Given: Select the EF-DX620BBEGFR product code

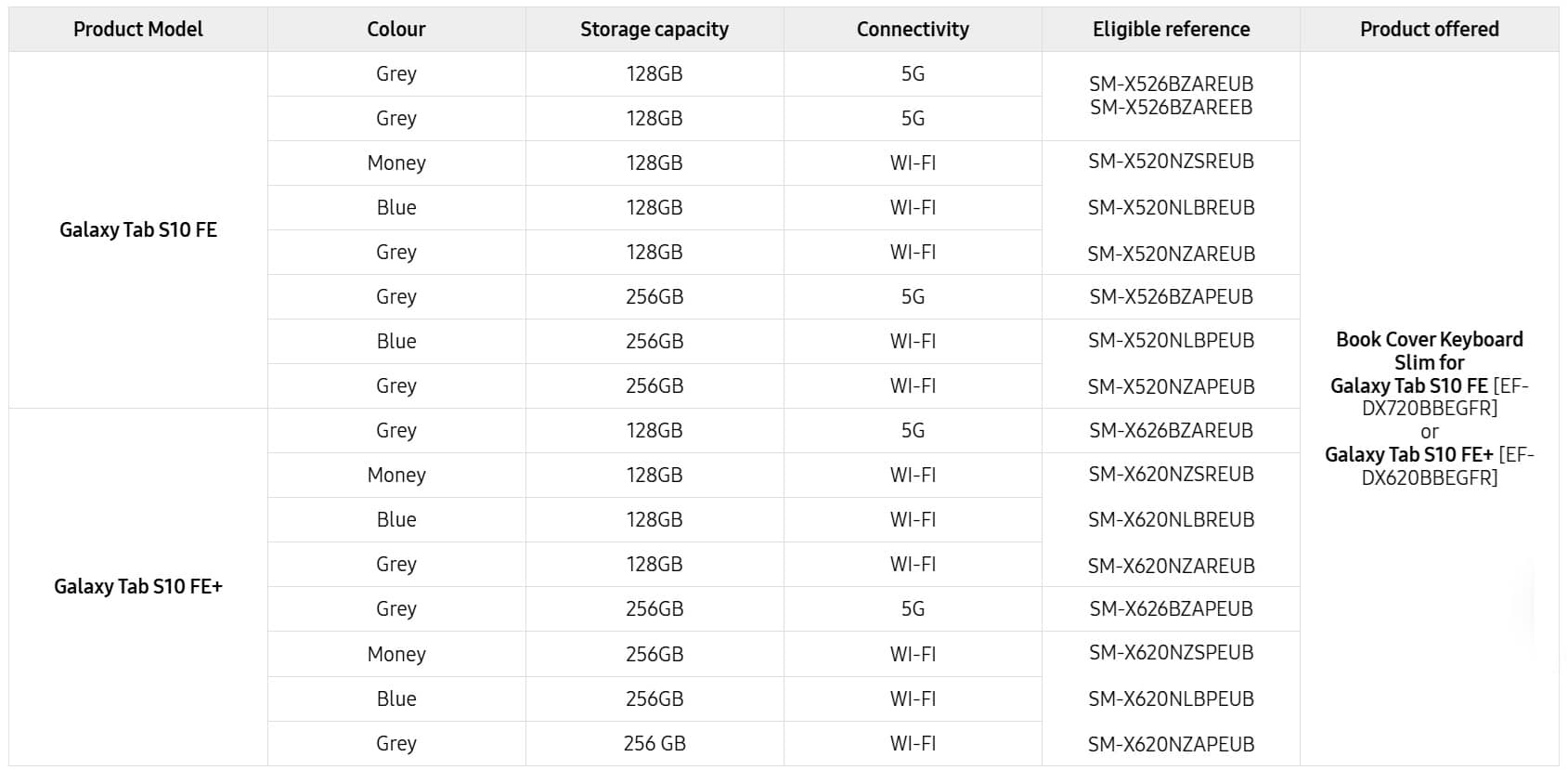Looking at the screenshot, I should [x=1429, y=466].
